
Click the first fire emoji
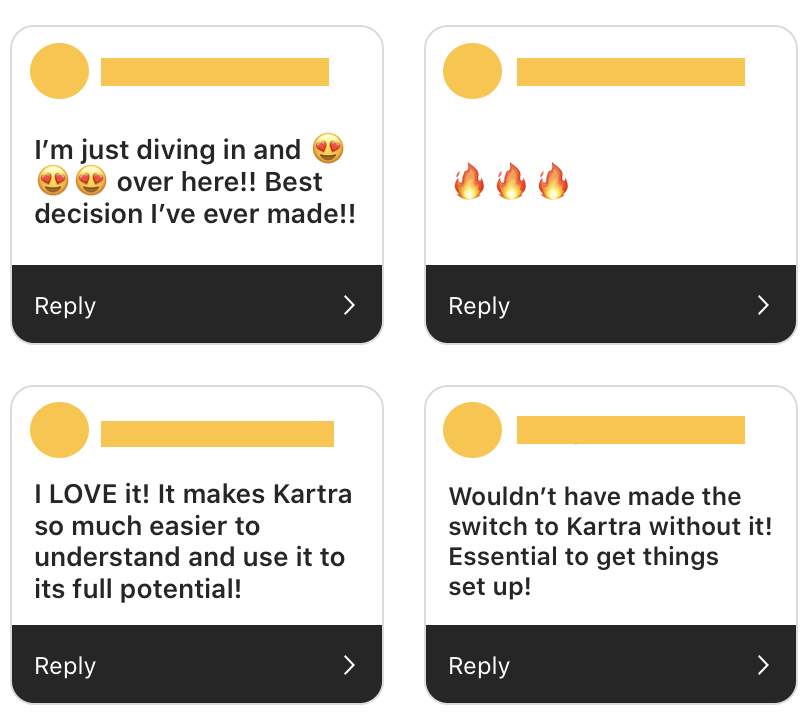[x=468, y=183]
